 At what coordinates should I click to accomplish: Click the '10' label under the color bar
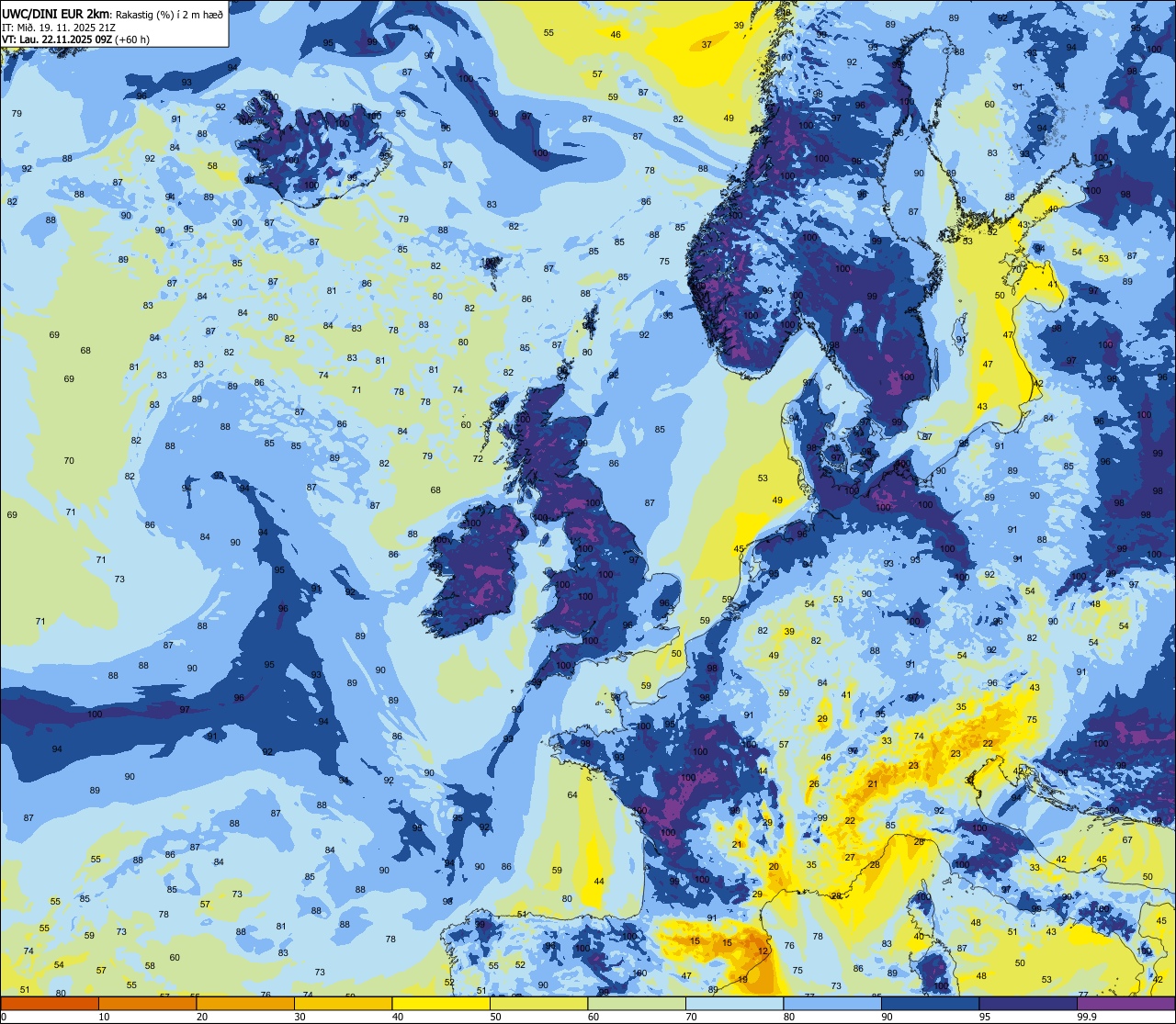click(104, 1017)
